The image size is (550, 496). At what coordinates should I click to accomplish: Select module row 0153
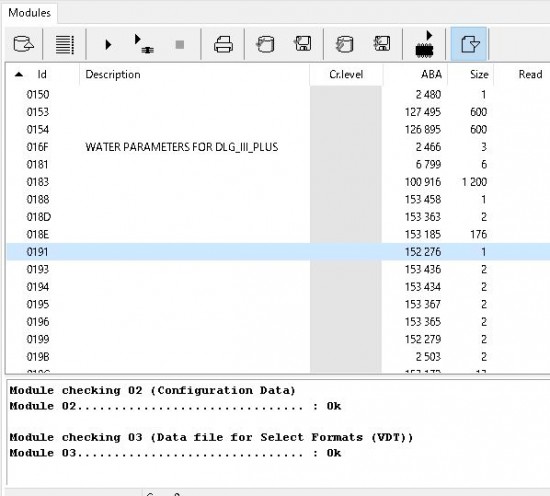tap(278, 112)
